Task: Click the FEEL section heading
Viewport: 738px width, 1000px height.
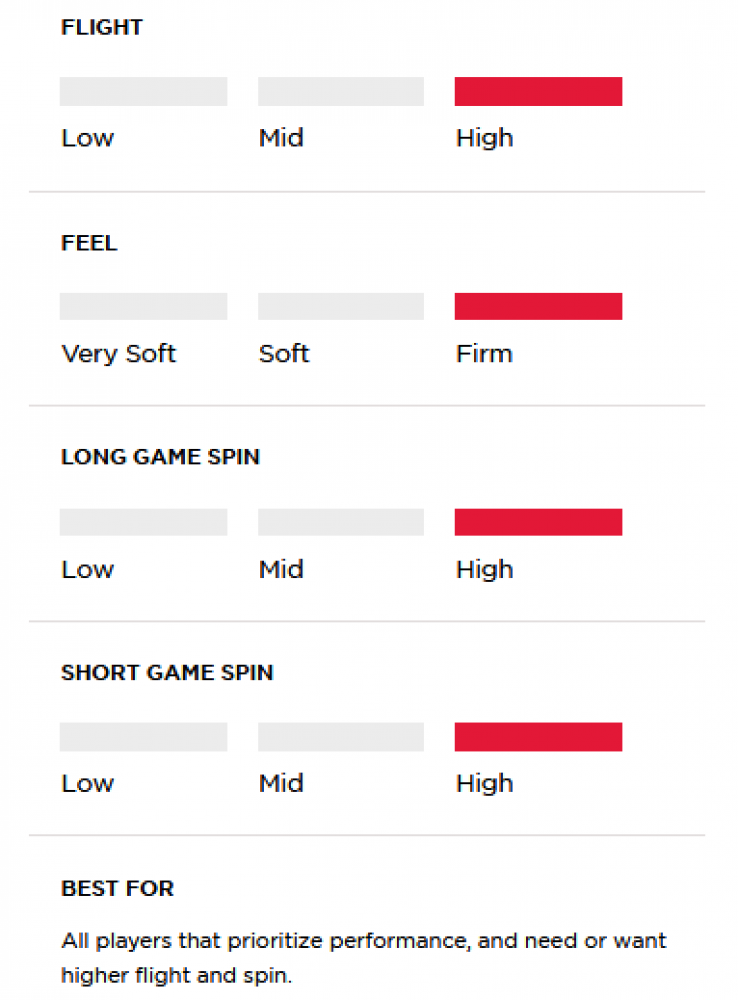Action: (x=89, y=243)
